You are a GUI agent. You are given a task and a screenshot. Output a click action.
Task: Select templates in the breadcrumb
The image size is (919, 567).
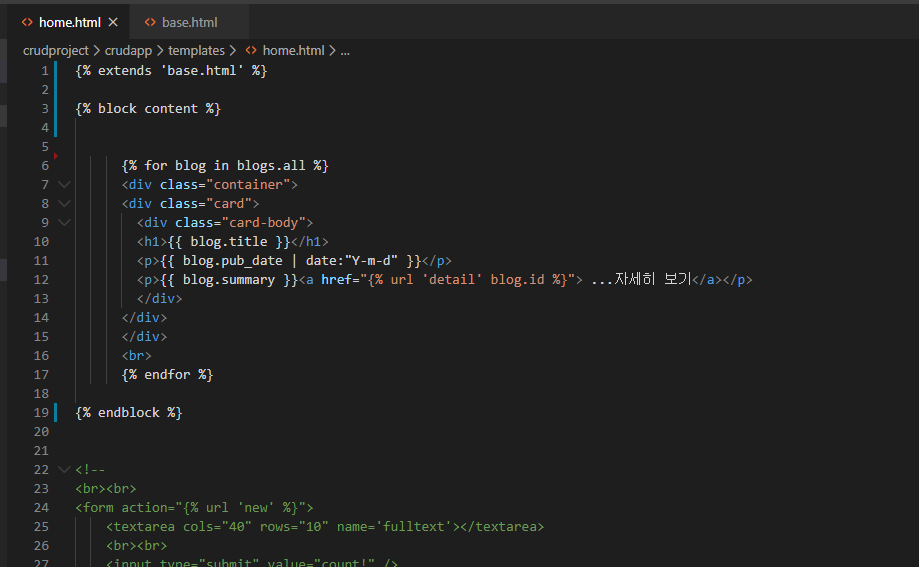tap(196, 50)
